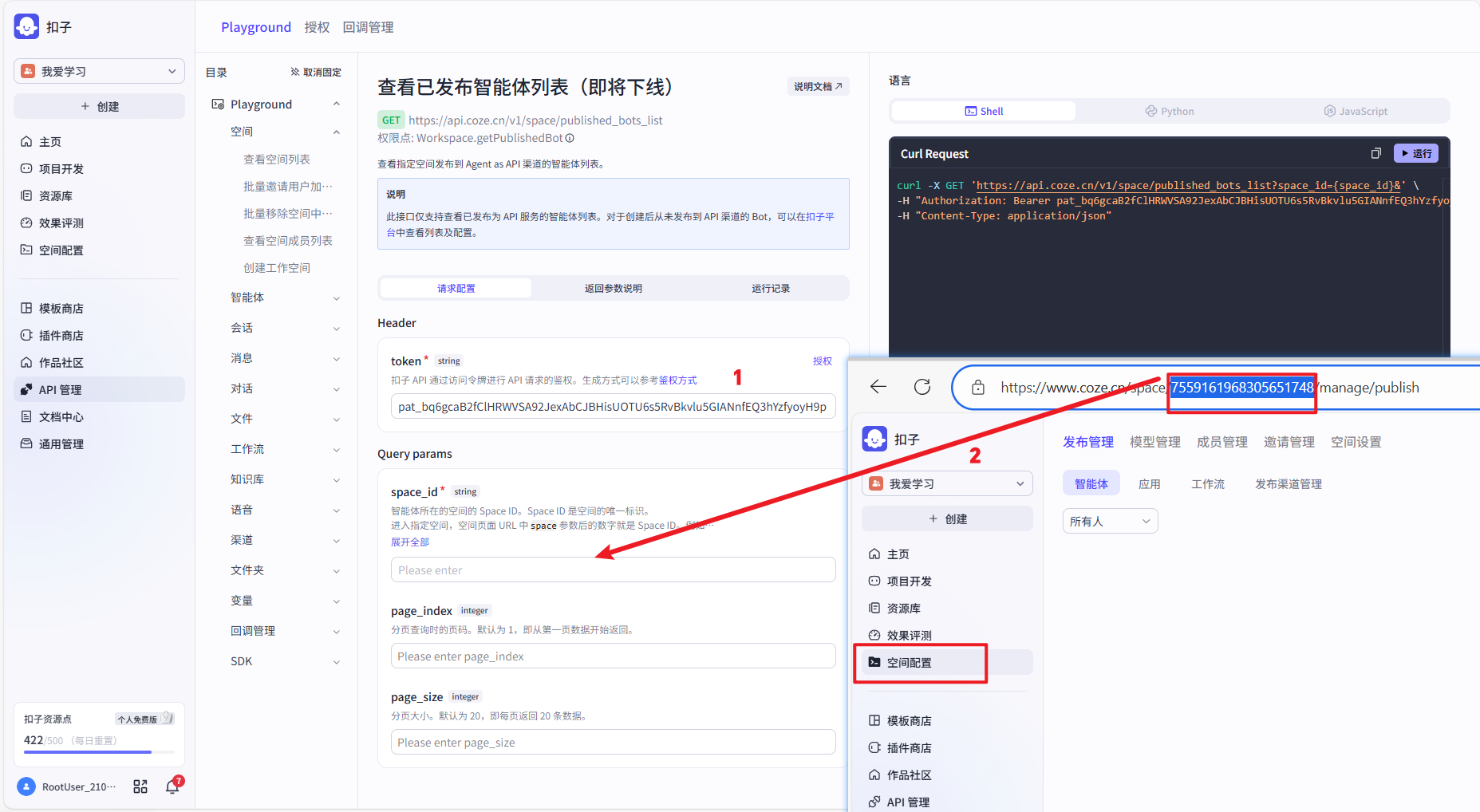Select 成员管理 tab in overlay window
The width and height of the screenshot is (1480, 812).
[x=1221, y=442]
